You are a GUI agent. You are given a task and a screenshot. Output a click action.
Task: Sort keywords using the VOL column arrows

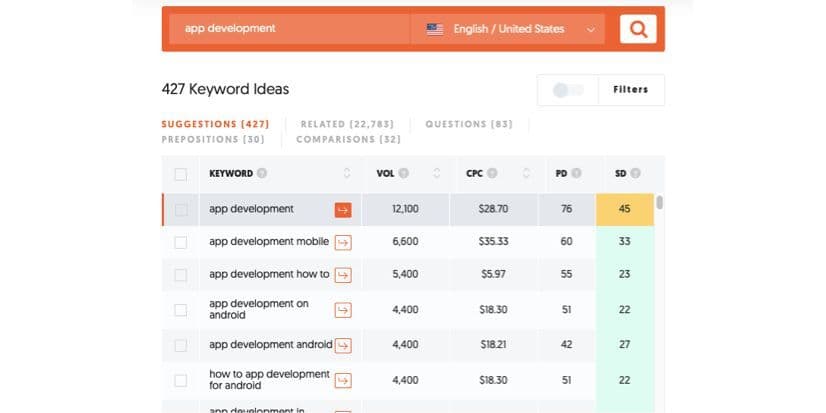436,174
